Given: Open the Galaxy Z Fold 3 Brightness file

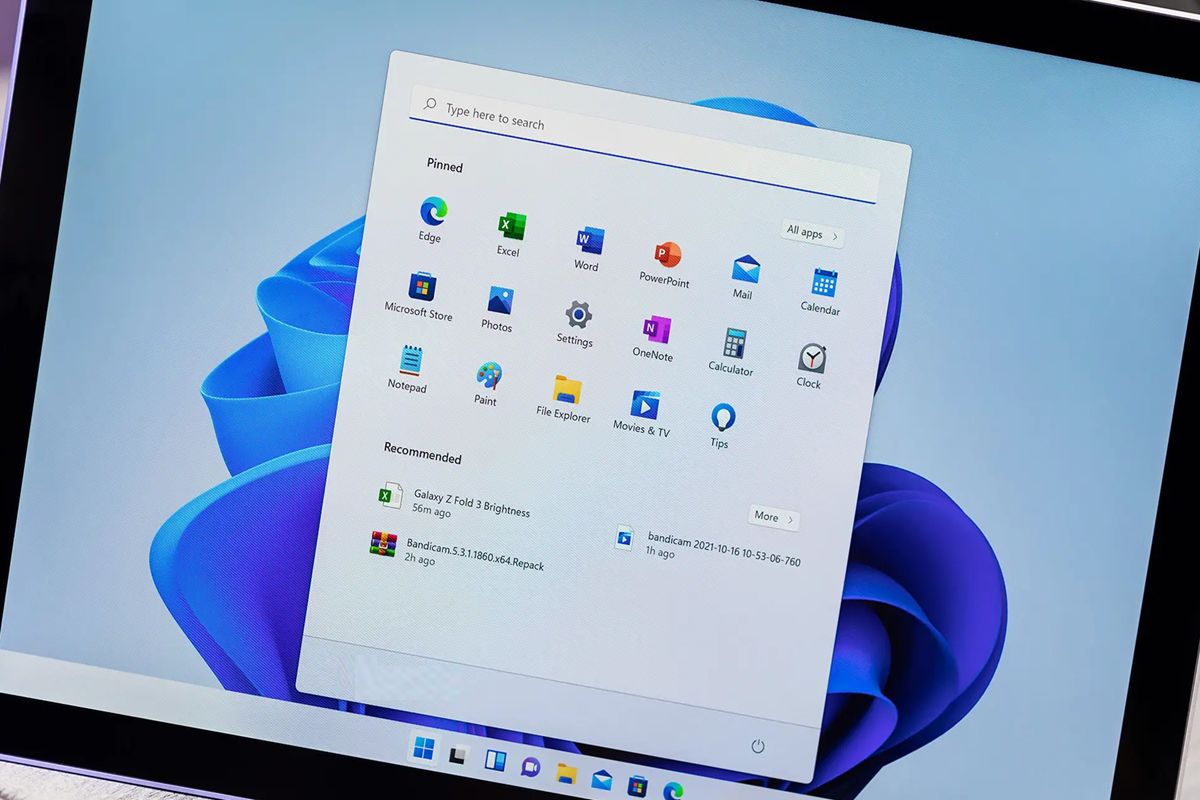Looking at the screenshot, I should (454, 501).
